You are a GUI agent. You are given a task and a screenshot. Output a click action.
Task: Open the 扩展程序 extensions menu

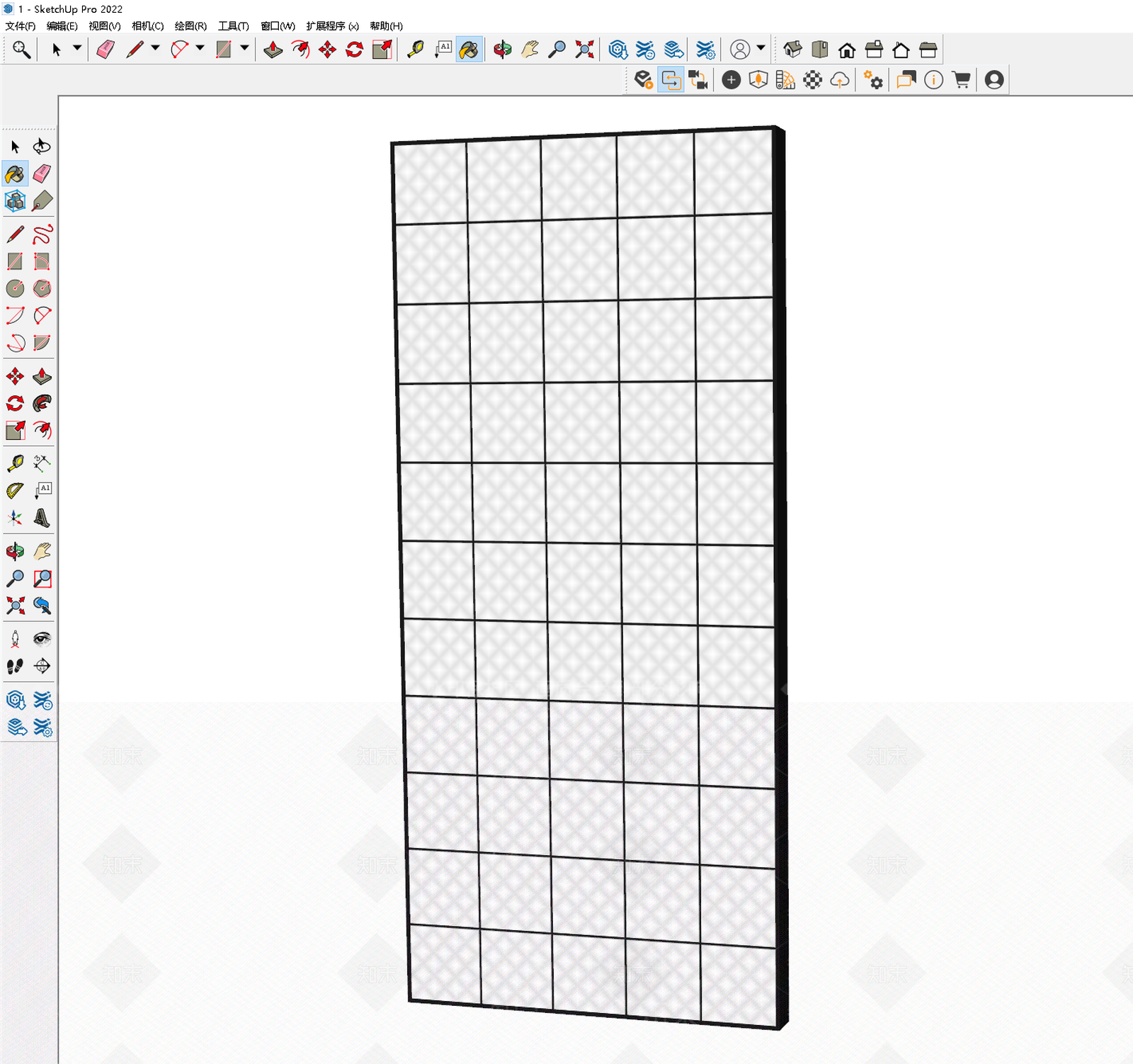click(332, 26)
